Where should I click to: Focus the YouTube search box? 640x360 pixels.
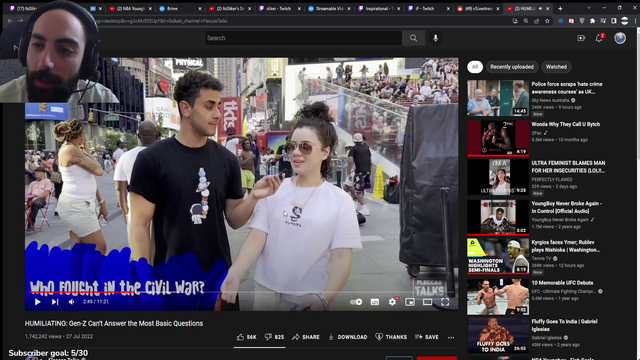(303, 38)
